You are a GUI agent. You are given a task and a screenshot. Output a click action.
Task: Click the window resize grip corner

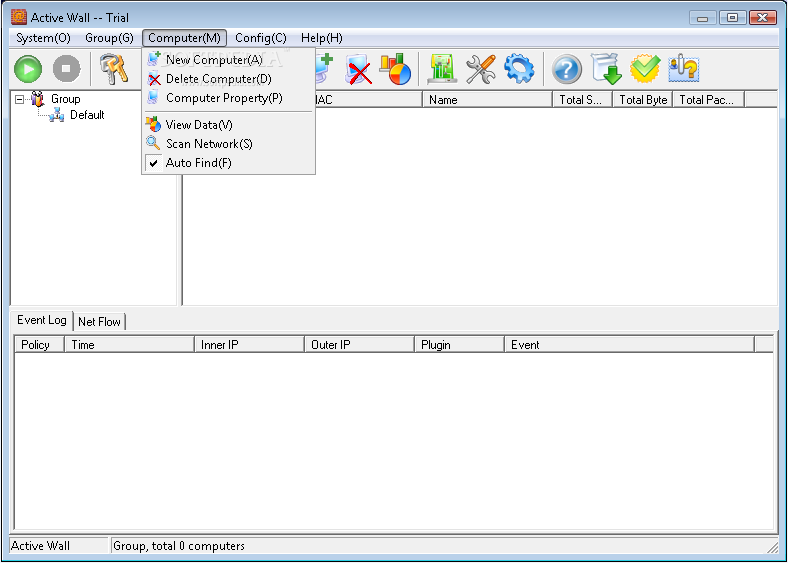tap(771, 546)
